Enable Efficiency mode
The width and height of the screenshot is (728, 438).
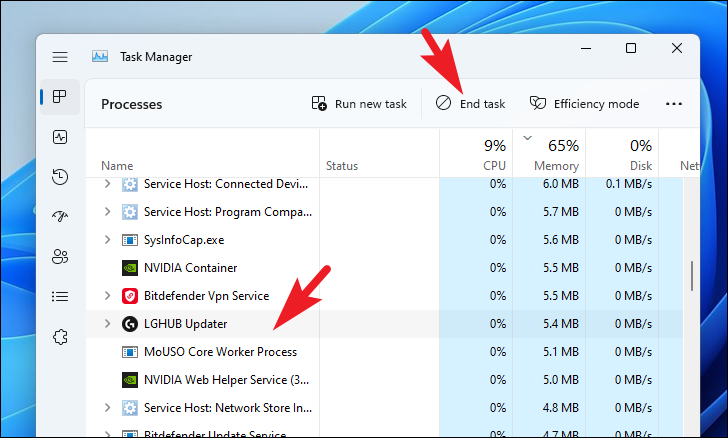585,104
